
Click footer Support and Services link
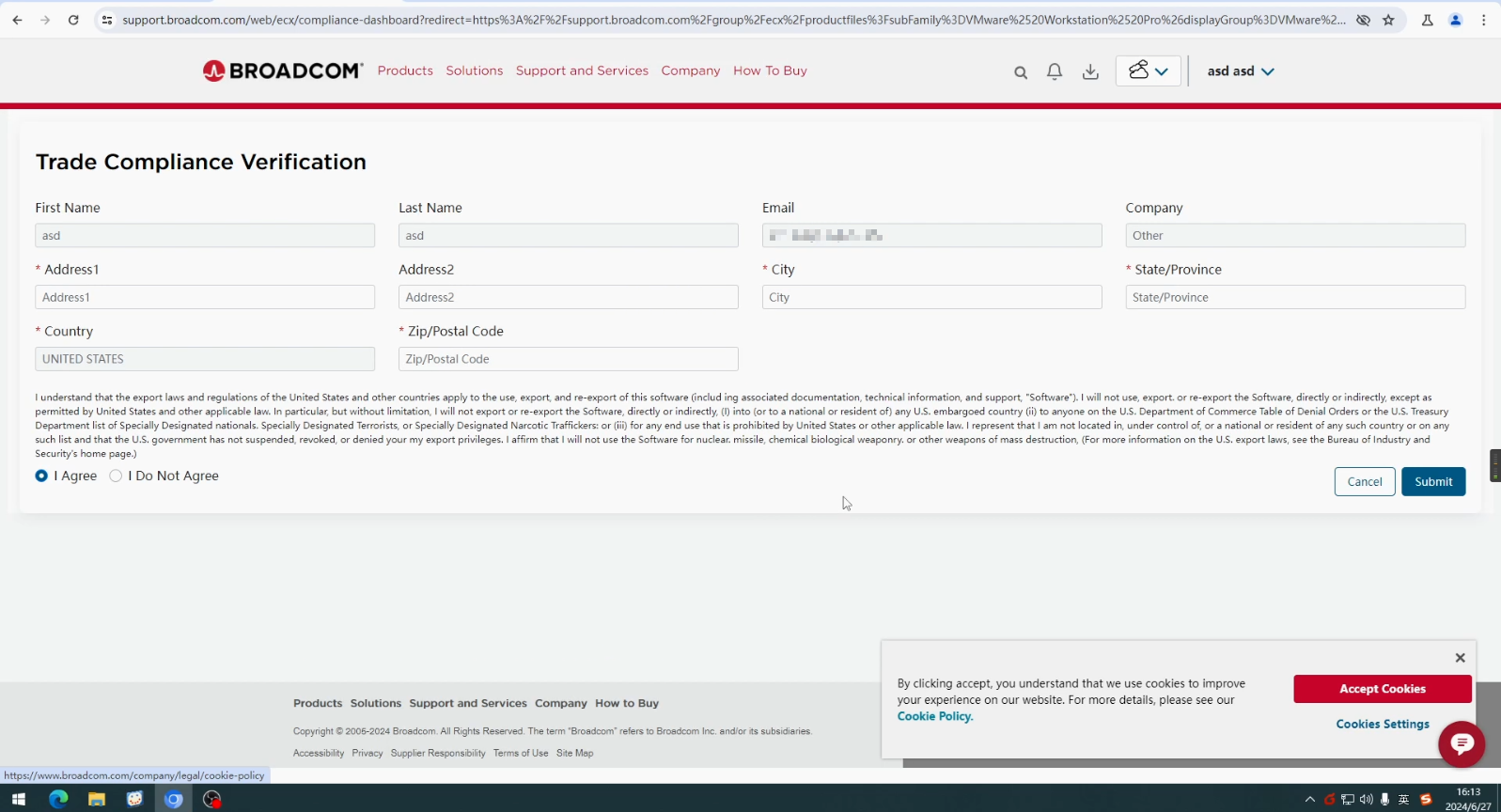(468, 703)
